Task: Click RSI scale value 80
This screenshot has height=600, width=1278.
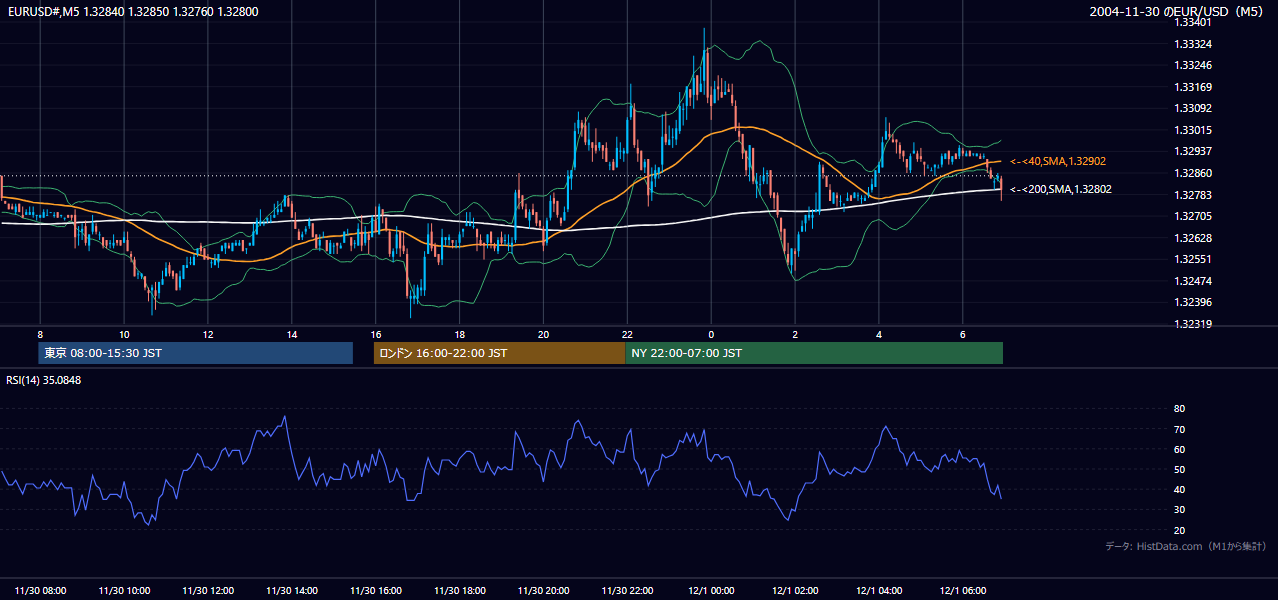Action: point(1179,409)
